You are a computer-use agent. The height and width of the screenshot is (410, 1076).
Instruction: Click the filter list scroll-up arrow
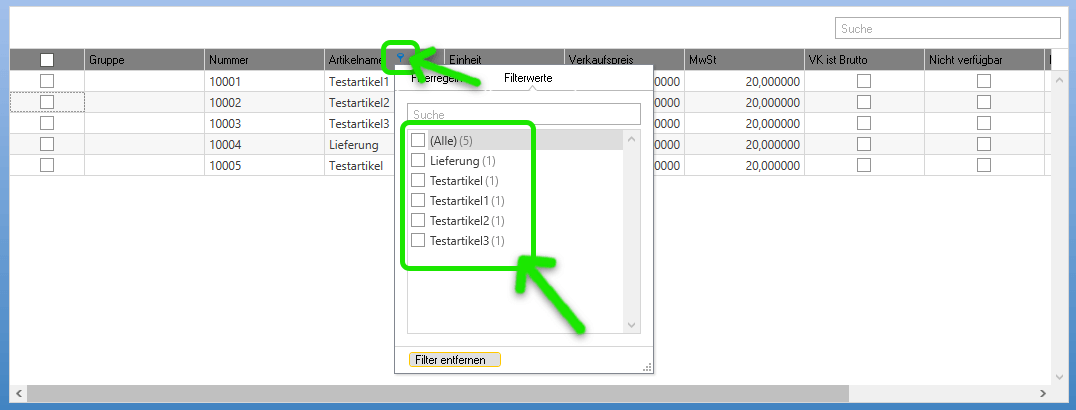pyautogui.click(x=632, y=139)
